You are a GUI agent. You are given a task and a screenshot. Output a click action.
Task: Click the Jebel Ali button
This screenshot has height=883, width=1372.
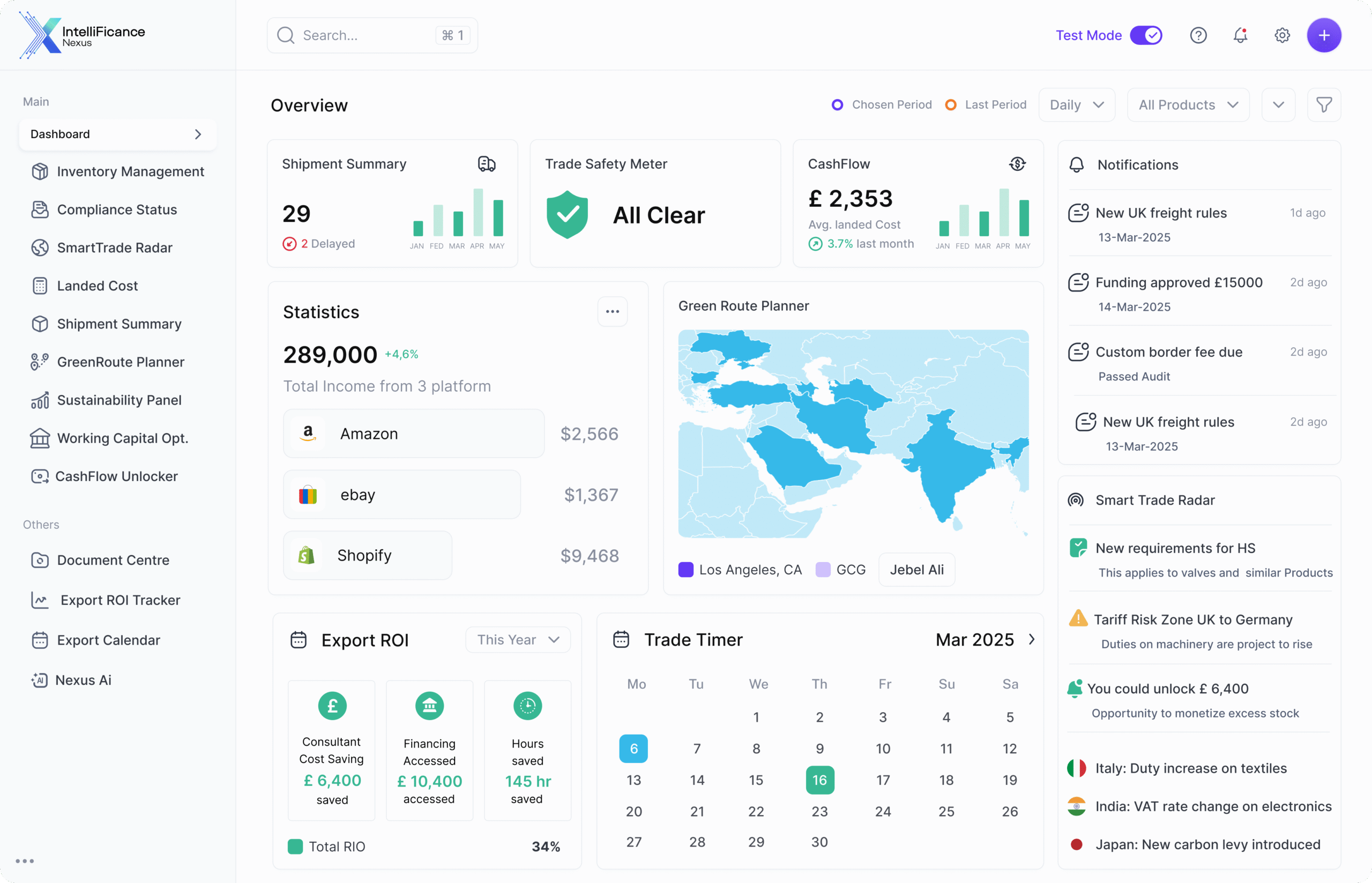coord(916,570)
